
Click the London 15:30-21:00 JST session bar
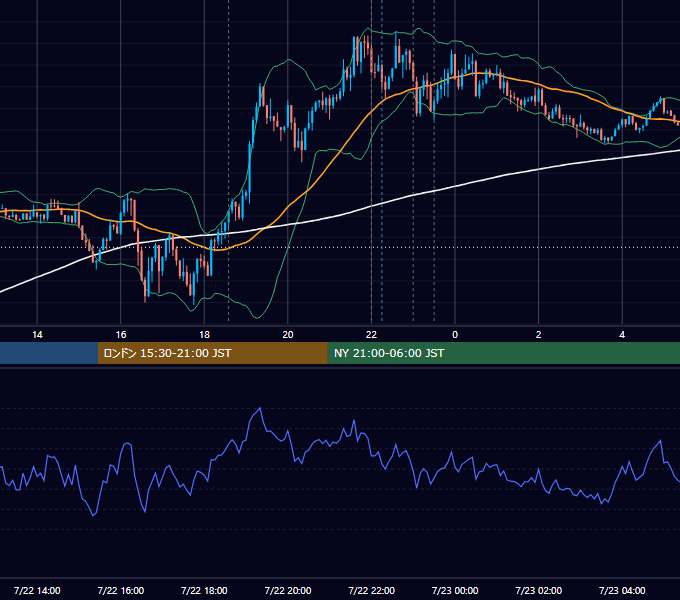tap(212, 353)
